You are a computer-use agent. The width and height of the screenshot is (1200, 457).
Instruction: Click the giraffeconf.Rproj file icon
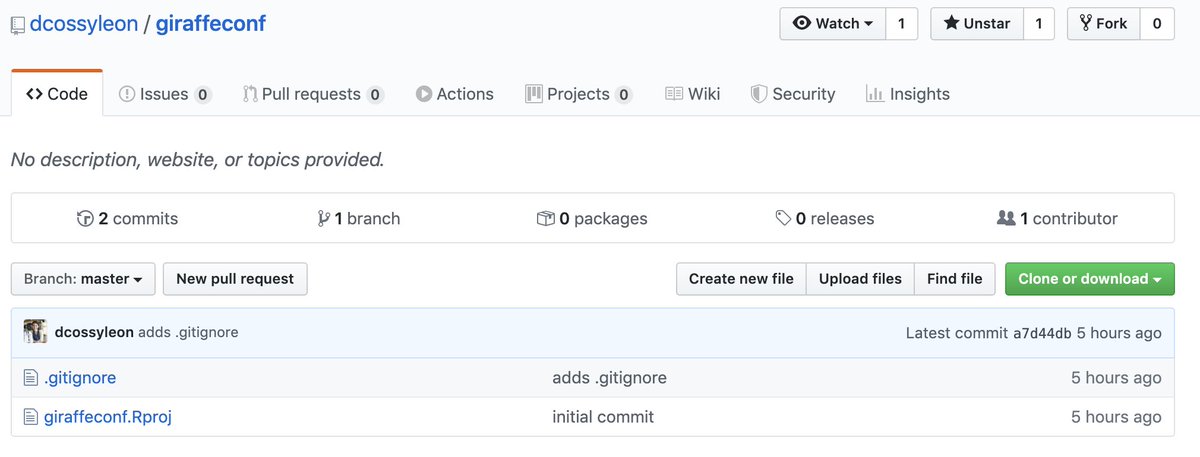coord(30,417)
